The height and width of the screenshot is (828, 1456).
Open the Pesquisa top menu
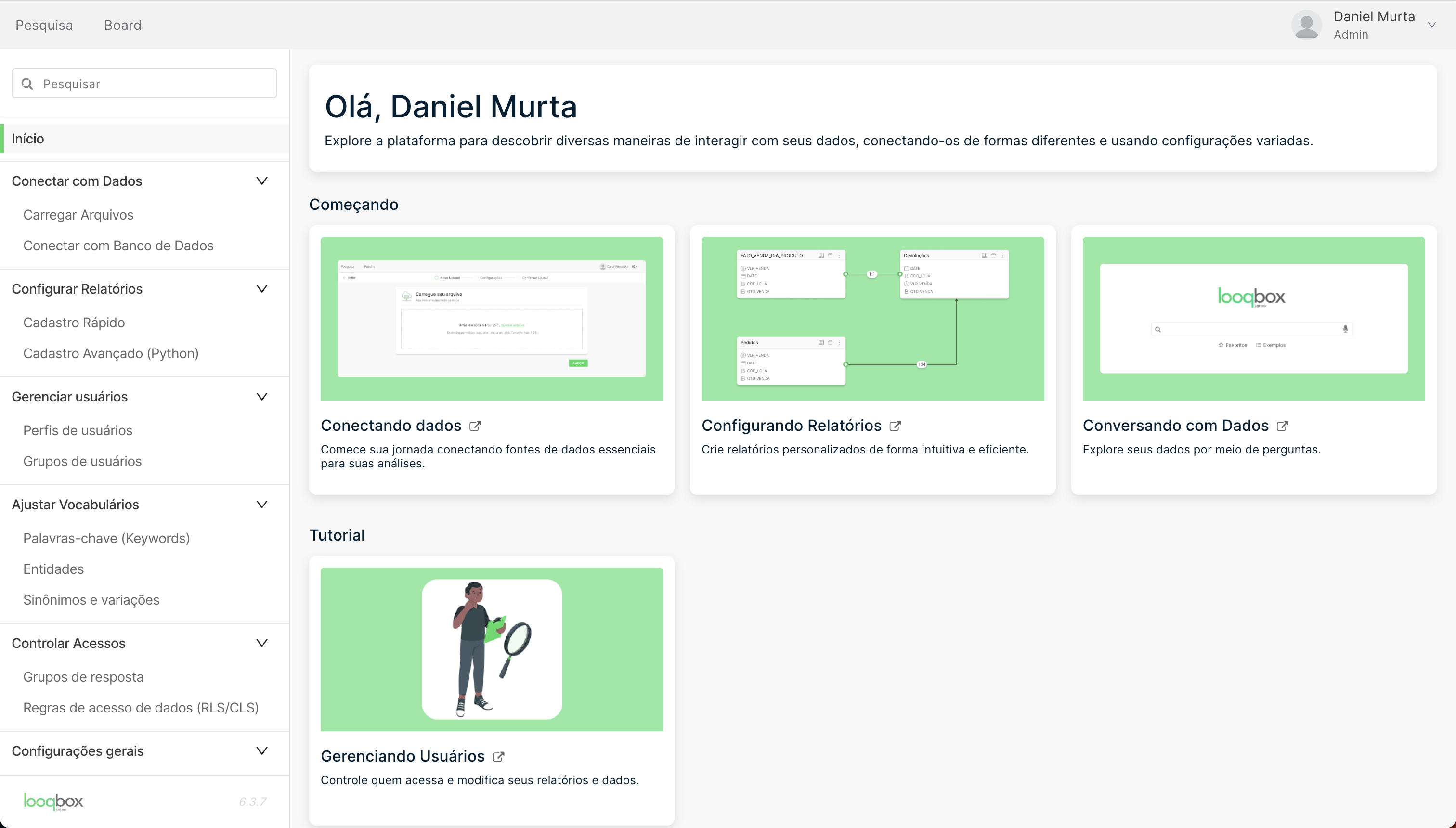pyautogui.click(x=44, y=25)
